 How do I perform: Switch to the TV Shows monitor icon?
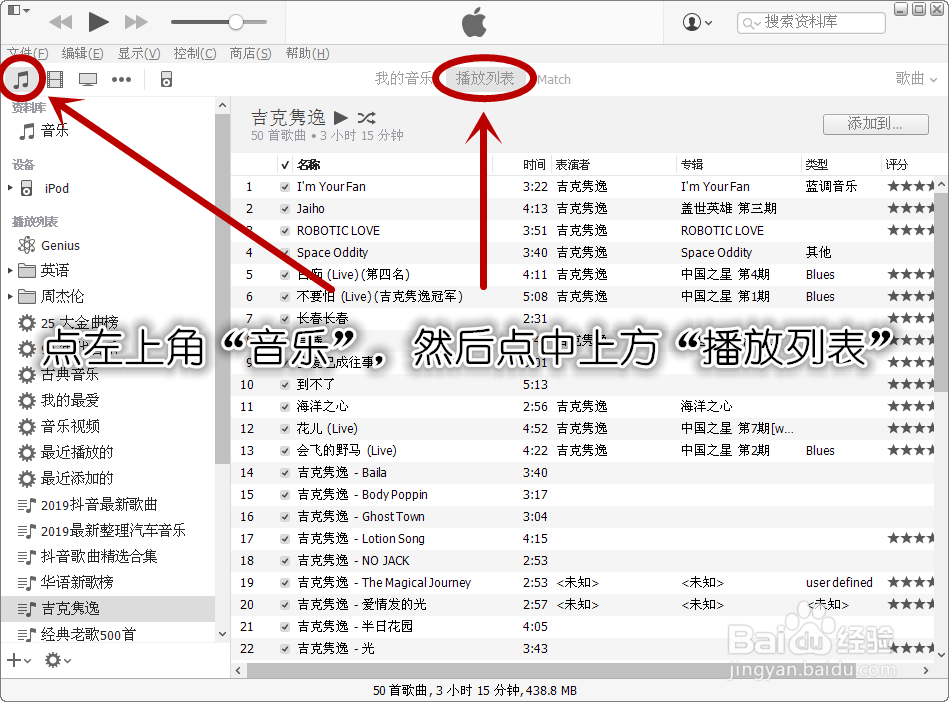(88, 79)
